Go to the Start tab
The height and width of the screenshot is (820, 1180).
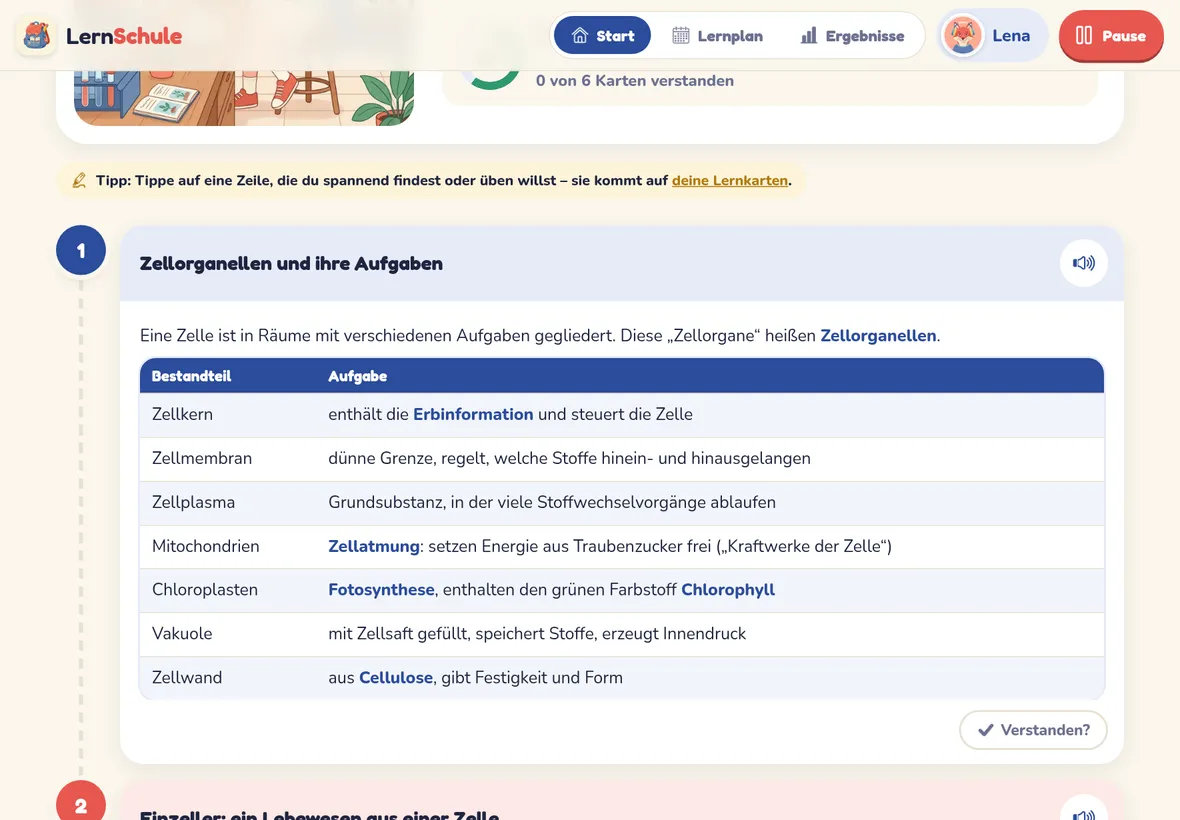point(602,35)
